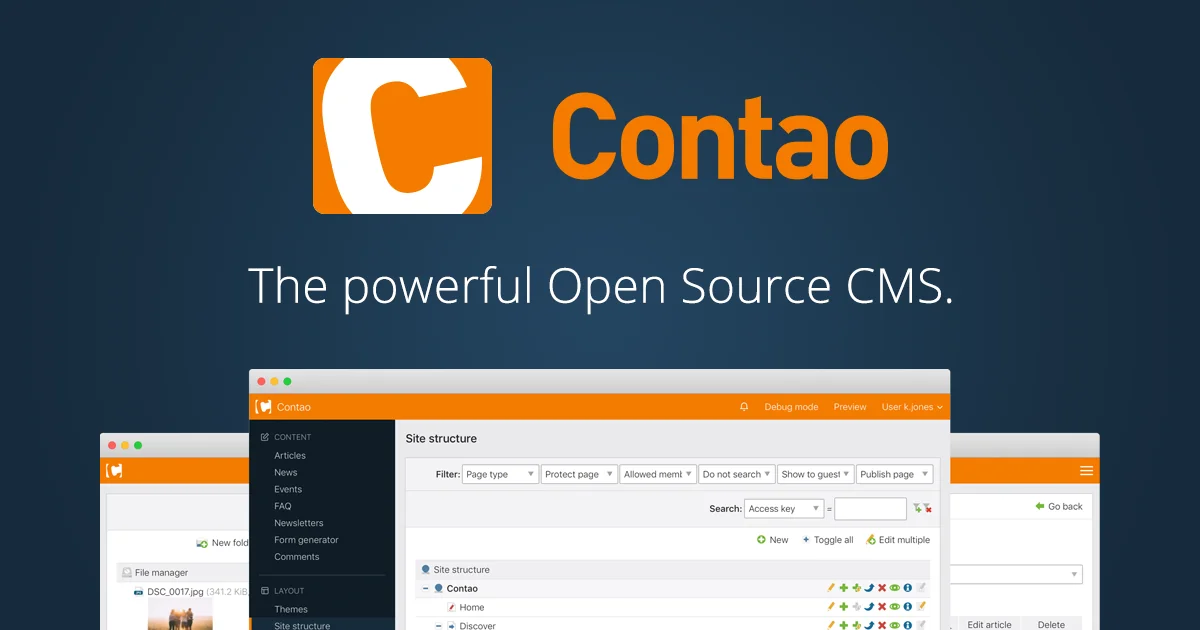Reset the filter using the red funnel icon

pyautogui.click(x=927, y=508)
